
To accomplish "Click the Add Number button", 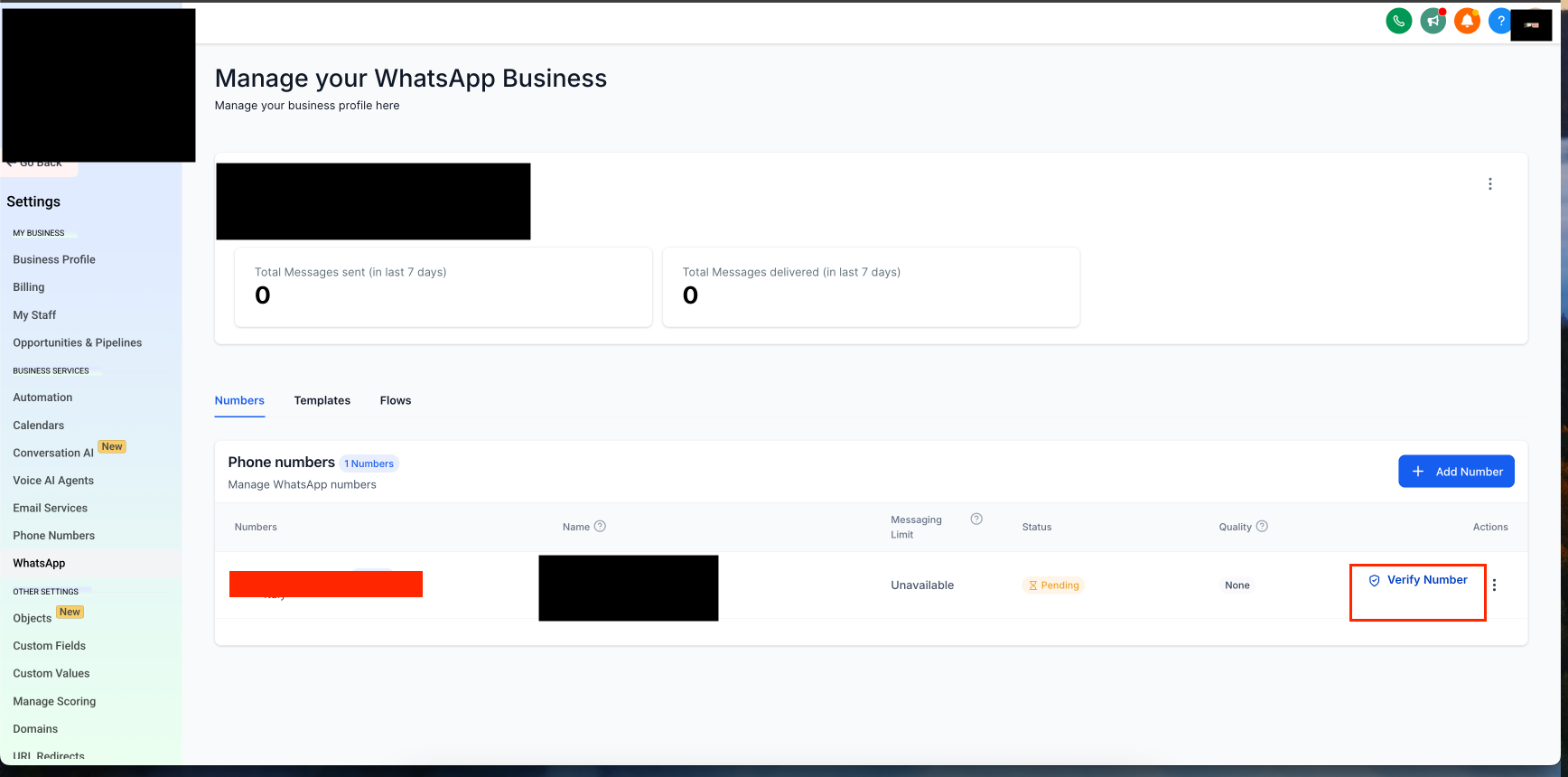I will pos(1456,472).
